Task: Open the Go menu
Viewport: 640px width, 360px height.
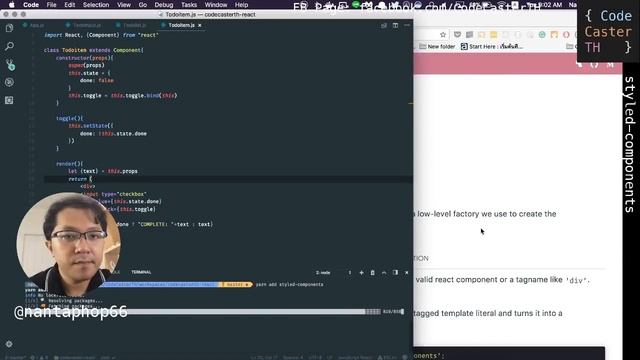Action: tap(143, 5)
